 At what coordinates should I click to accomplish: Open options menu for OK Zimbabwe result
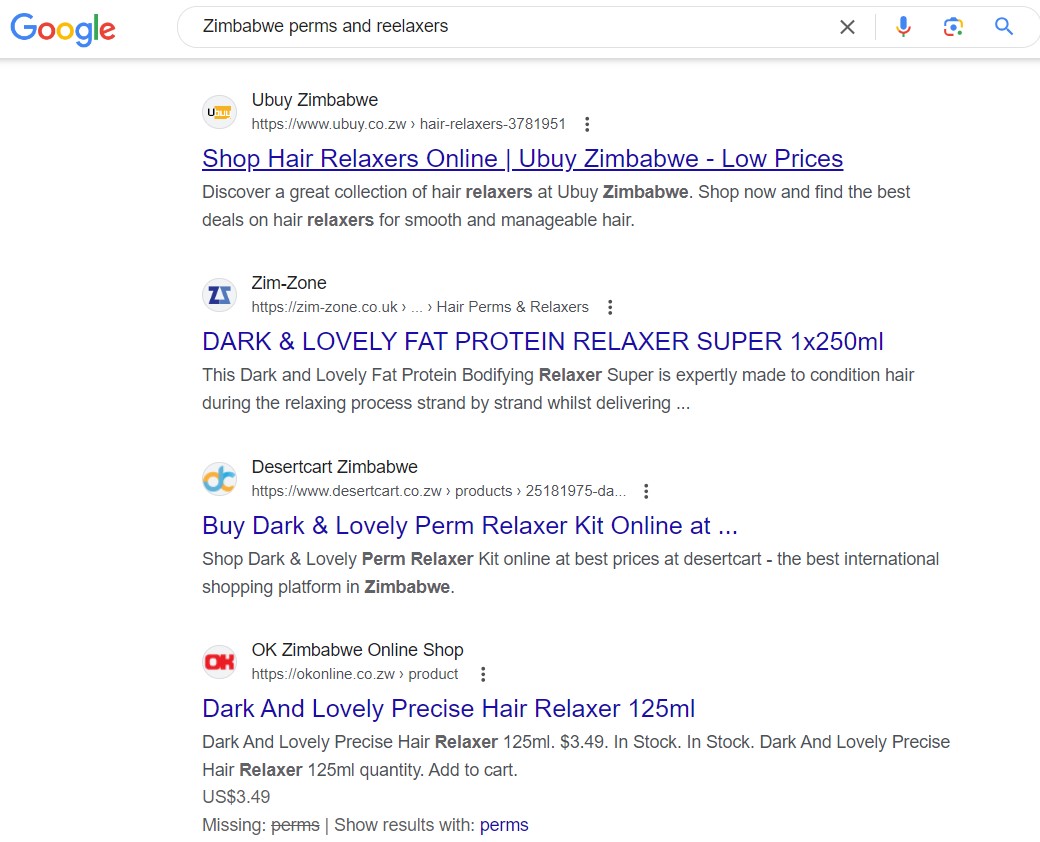tap(483, 674)
